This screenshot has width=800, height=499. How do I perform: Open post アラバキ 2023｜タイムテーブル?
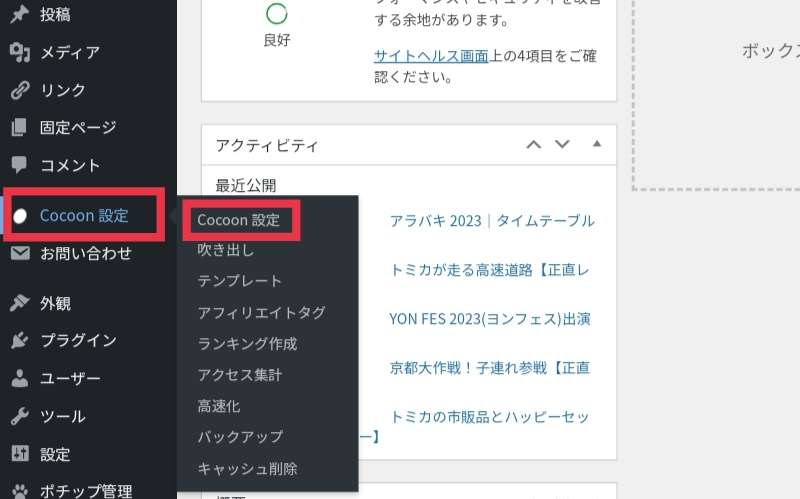[x=492, y=220]
